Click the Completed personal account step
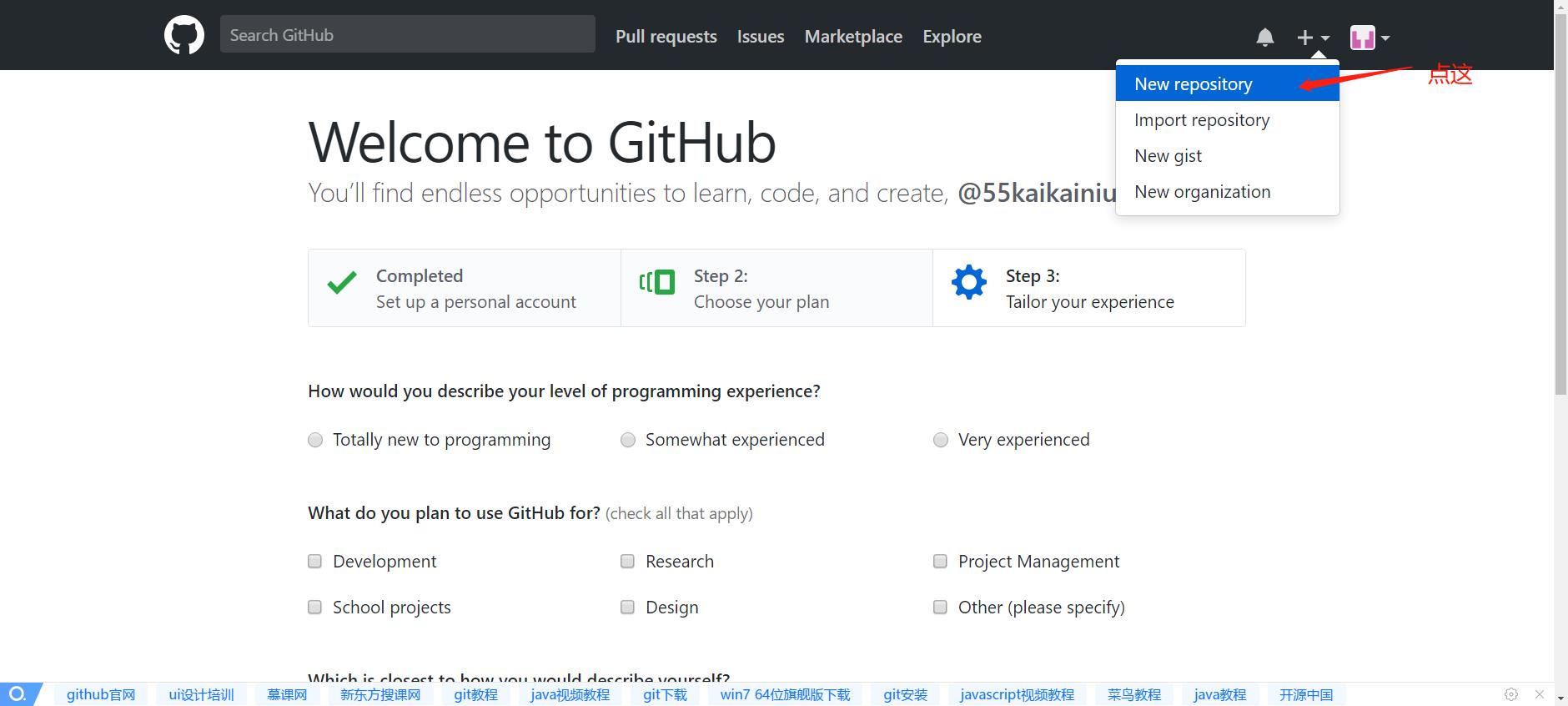Image resolution: width=1568 pixels, height=706 pixels. 465,288
